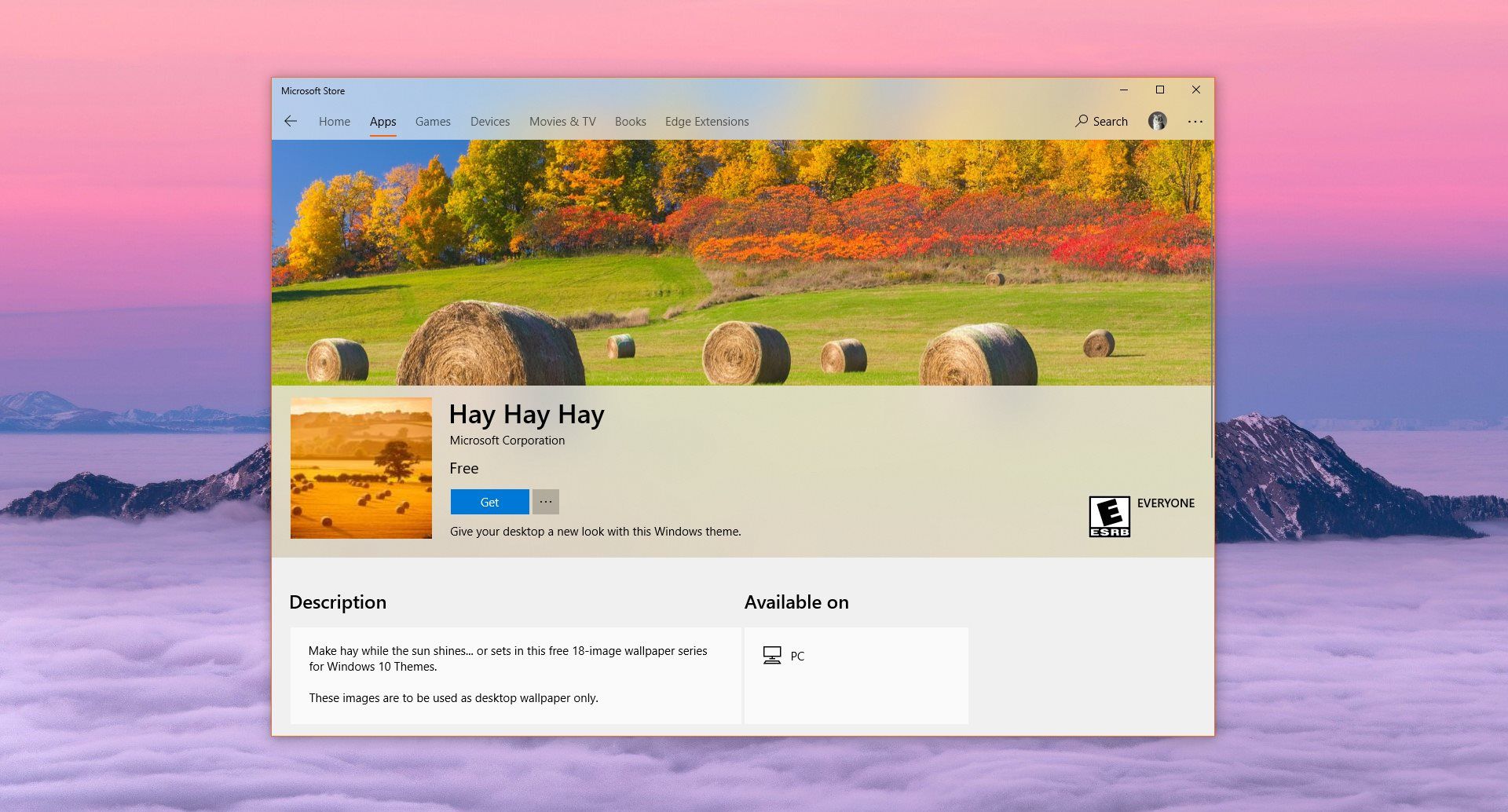Click the Get button to download theme
This screenshot has width=1508, height=812.
tap(489, 501)
